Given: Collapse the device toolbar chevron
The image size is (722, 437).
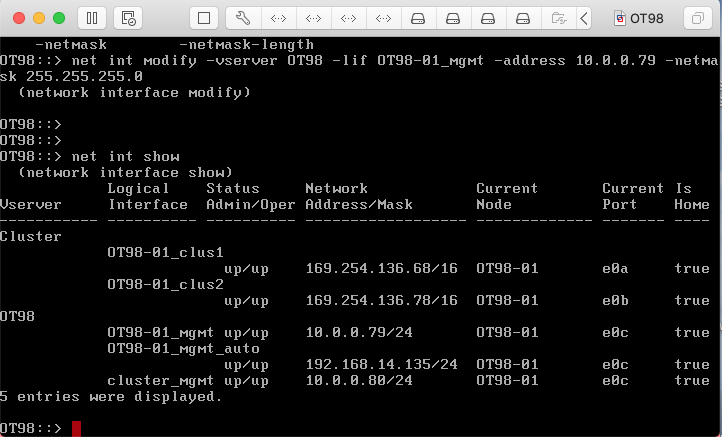Looking at the screenshot, I should point(584,18).
